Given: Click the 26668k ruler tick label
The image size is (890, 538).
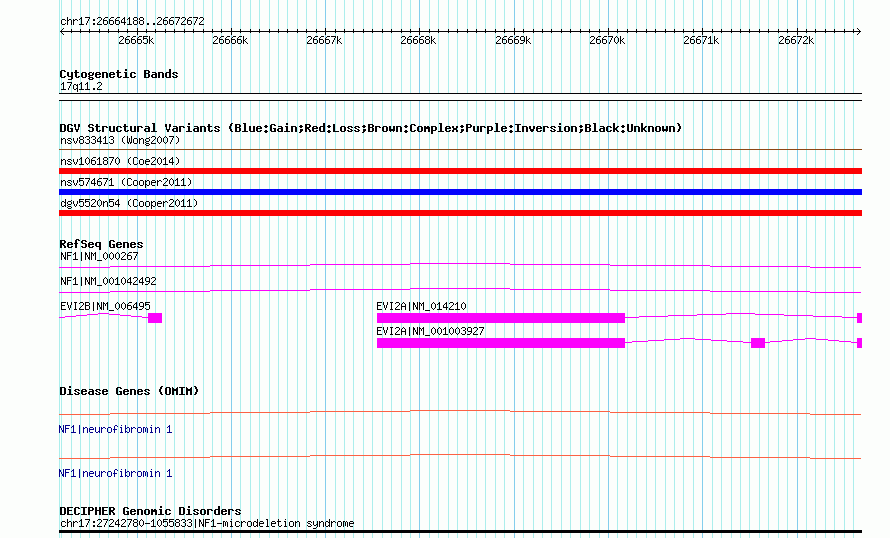Looking at the screenshot, I should point(418,40).
